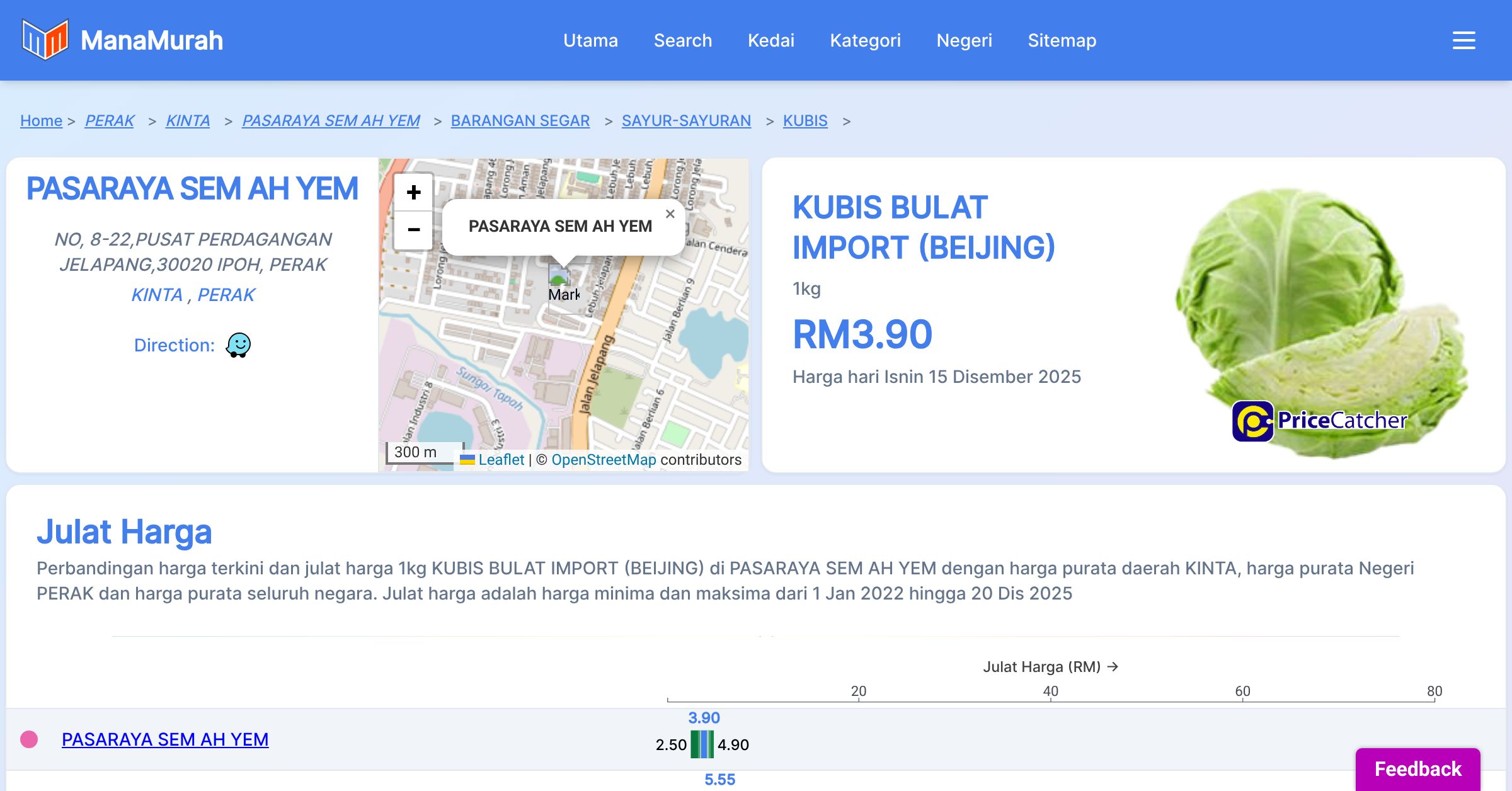This screenshot has height=791, width=1512.
Task: Click the pink legend dot beside PASARAYA SEM AH YEM
Action: (x=29, y=739)
